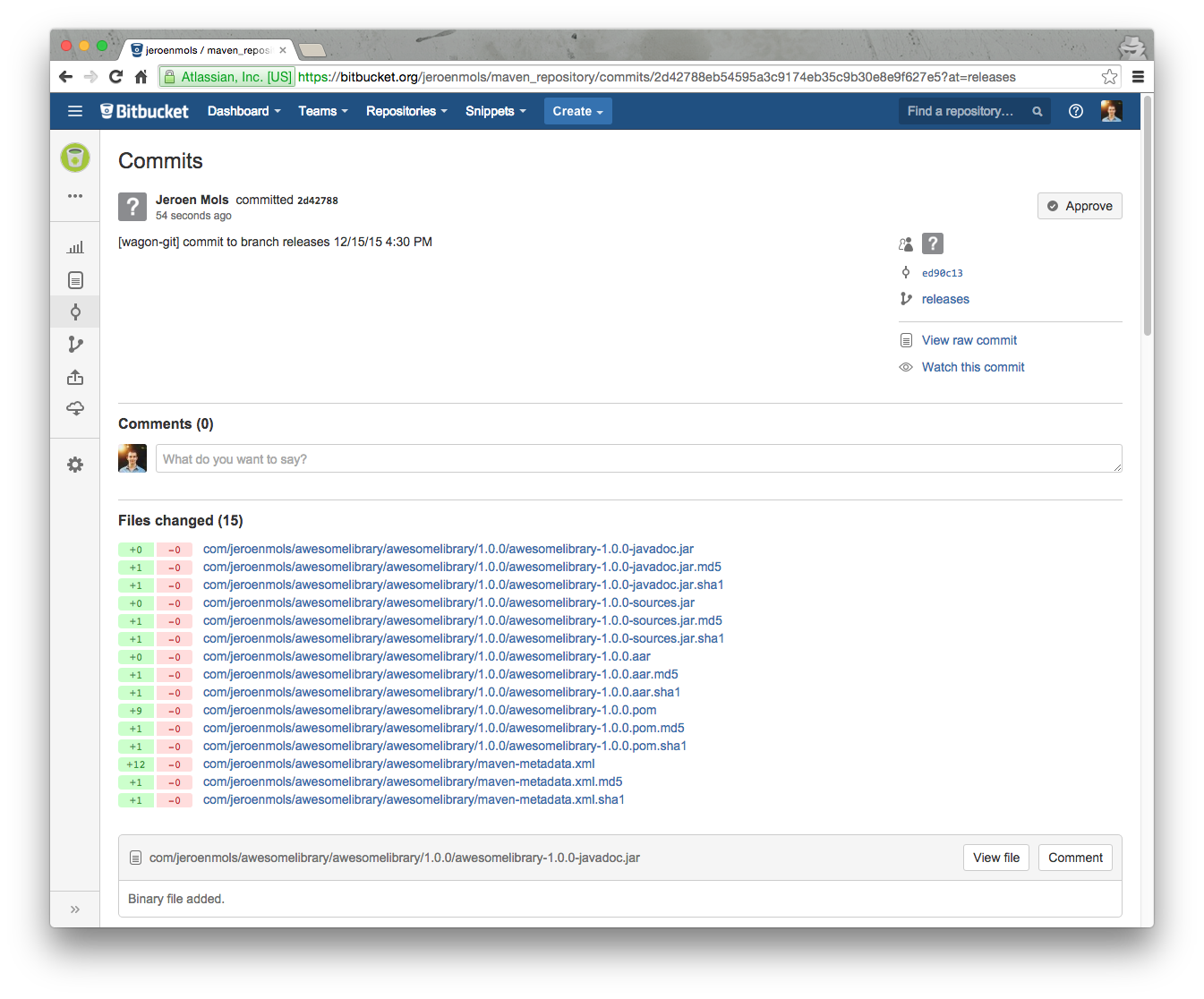Open maven-metadata.xml file link
The image size is (1204, 999).
[x=399, y=764]
